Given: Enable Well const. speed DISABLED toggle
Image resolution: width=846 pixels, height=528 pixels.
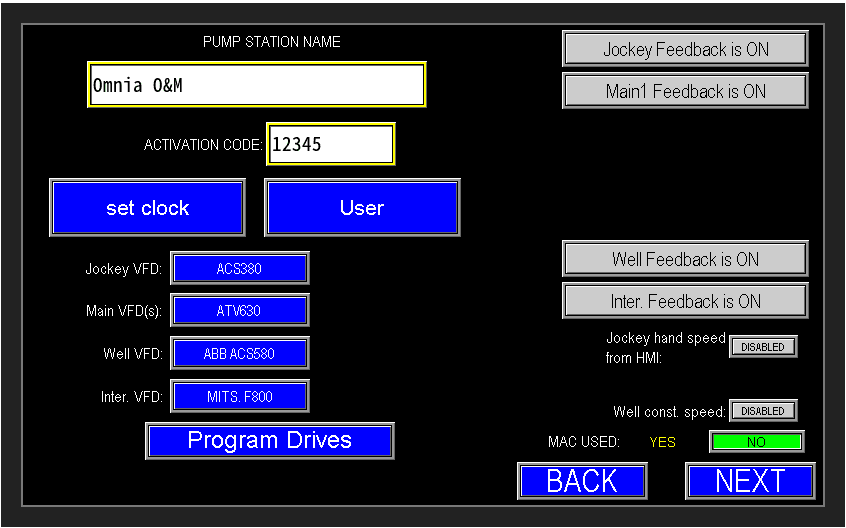Looking at the screenshot, I should pyautogui.click(x=763, y=411).
